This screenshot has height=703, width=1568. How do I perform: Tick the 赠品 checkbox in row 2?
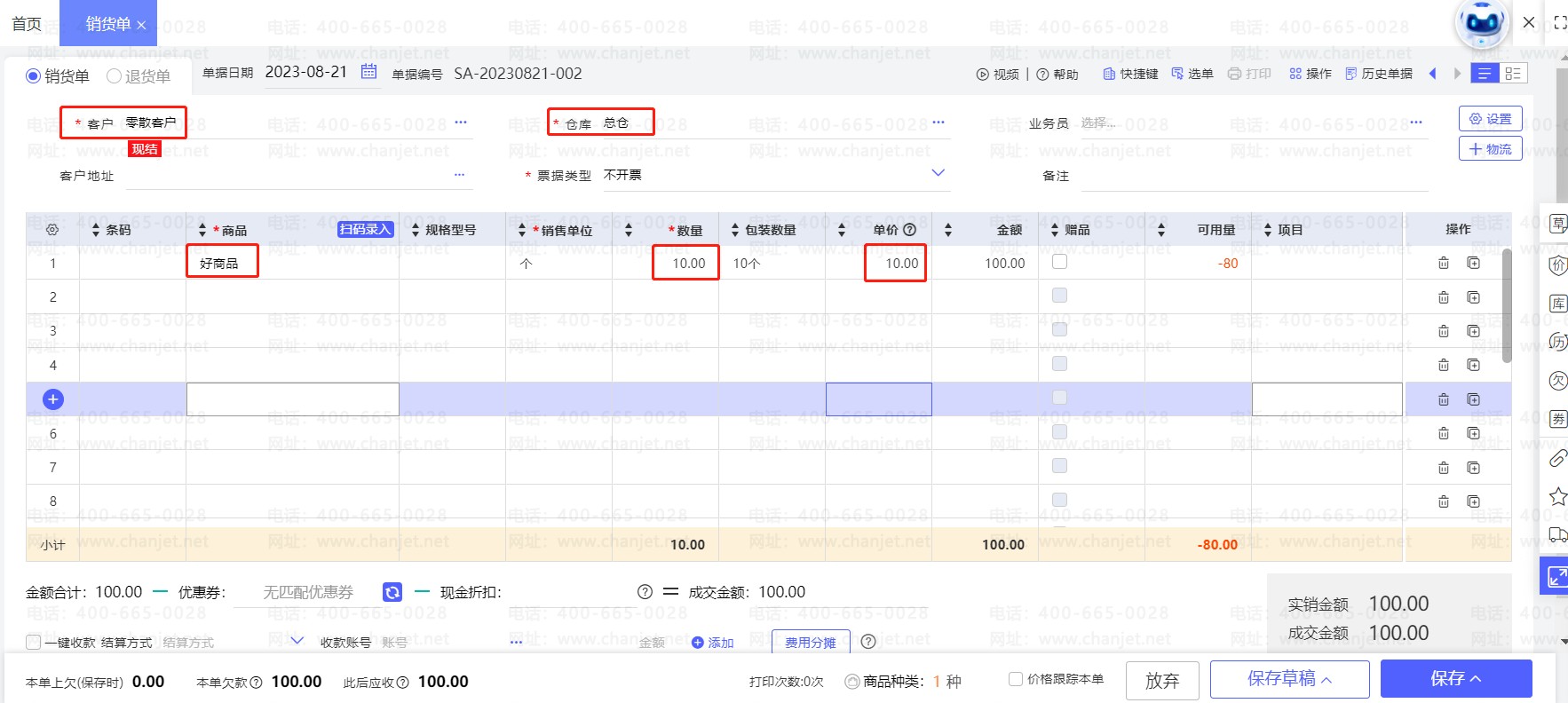[1059, 296]
